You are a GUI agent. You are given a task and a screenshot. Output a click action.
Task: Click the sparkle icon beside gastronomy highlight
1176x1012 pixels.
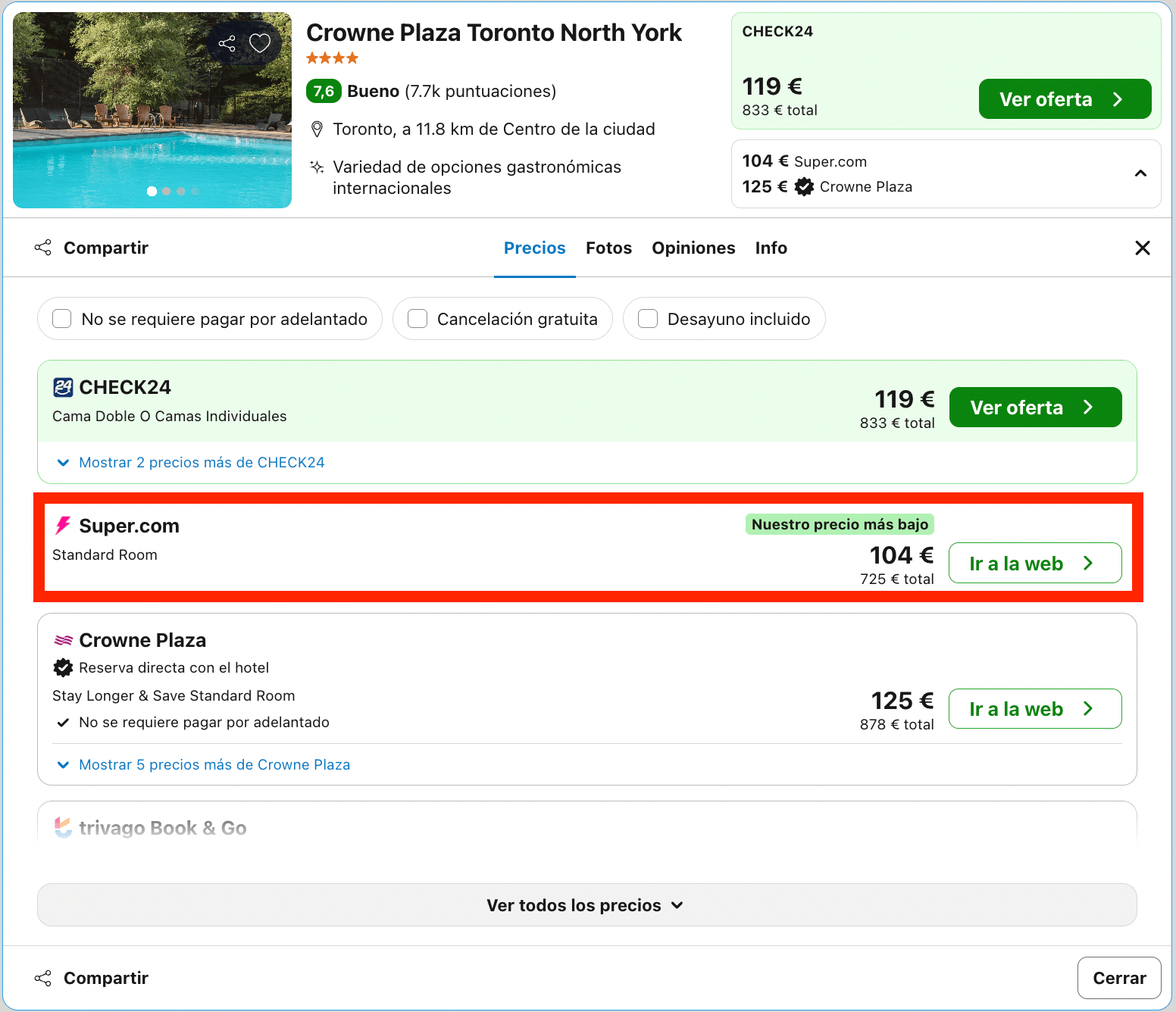317,167
